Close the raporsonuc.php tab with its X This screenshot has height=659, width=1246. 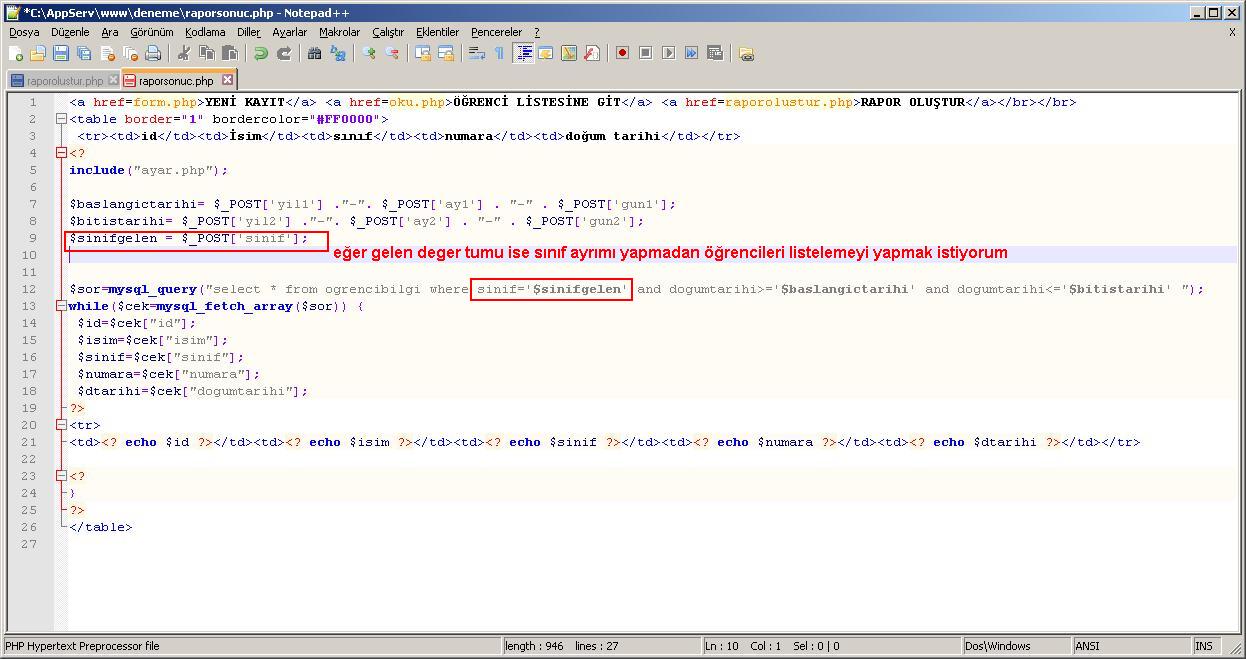pos(227,80)
